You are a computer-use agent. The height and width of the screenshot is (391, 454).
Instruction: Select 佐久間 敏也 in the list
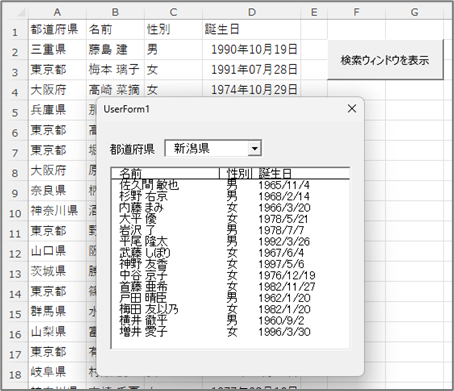(230, 185)
